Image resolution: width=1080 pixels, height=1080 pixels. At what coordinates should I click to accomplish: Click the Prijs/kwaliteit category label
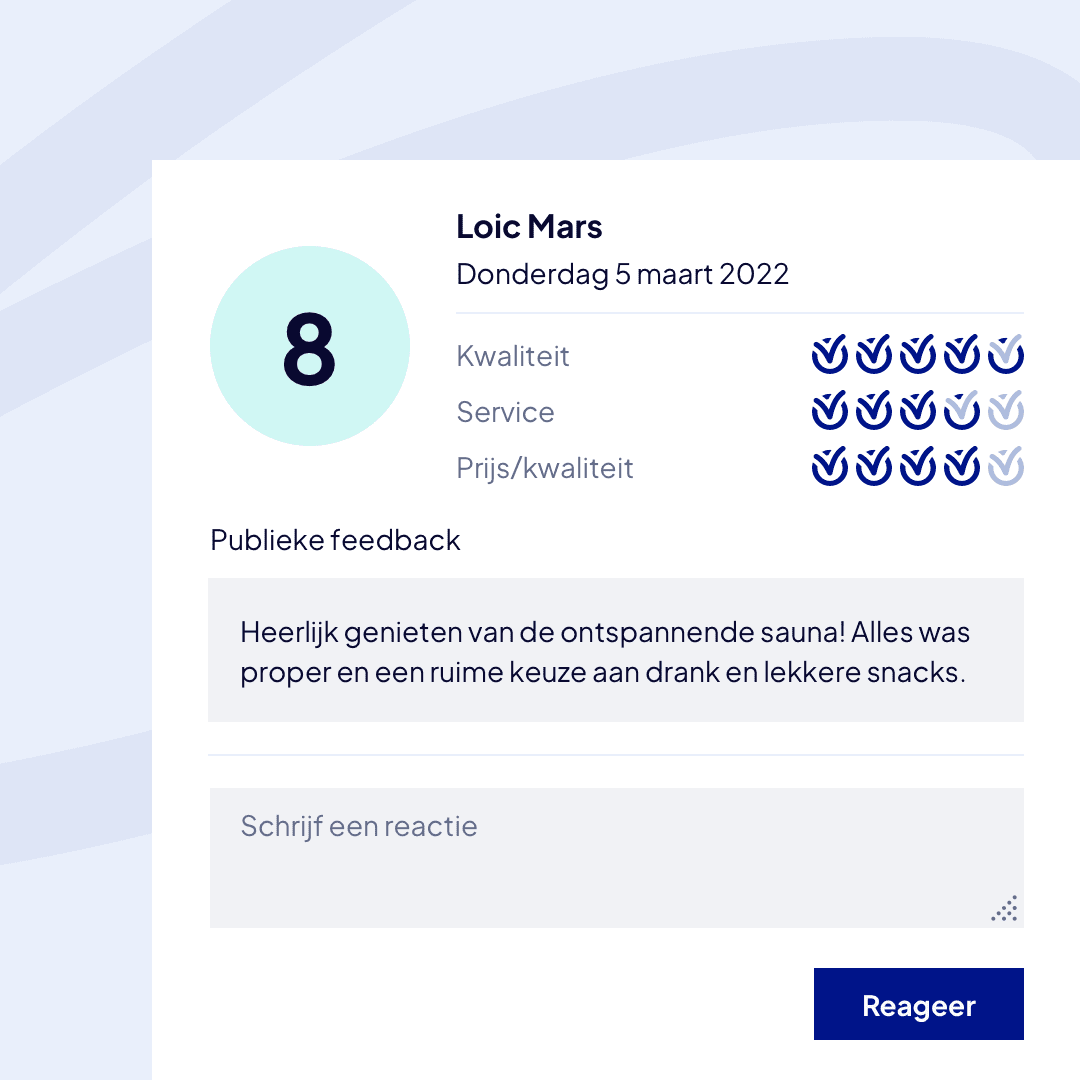(545, 468)
